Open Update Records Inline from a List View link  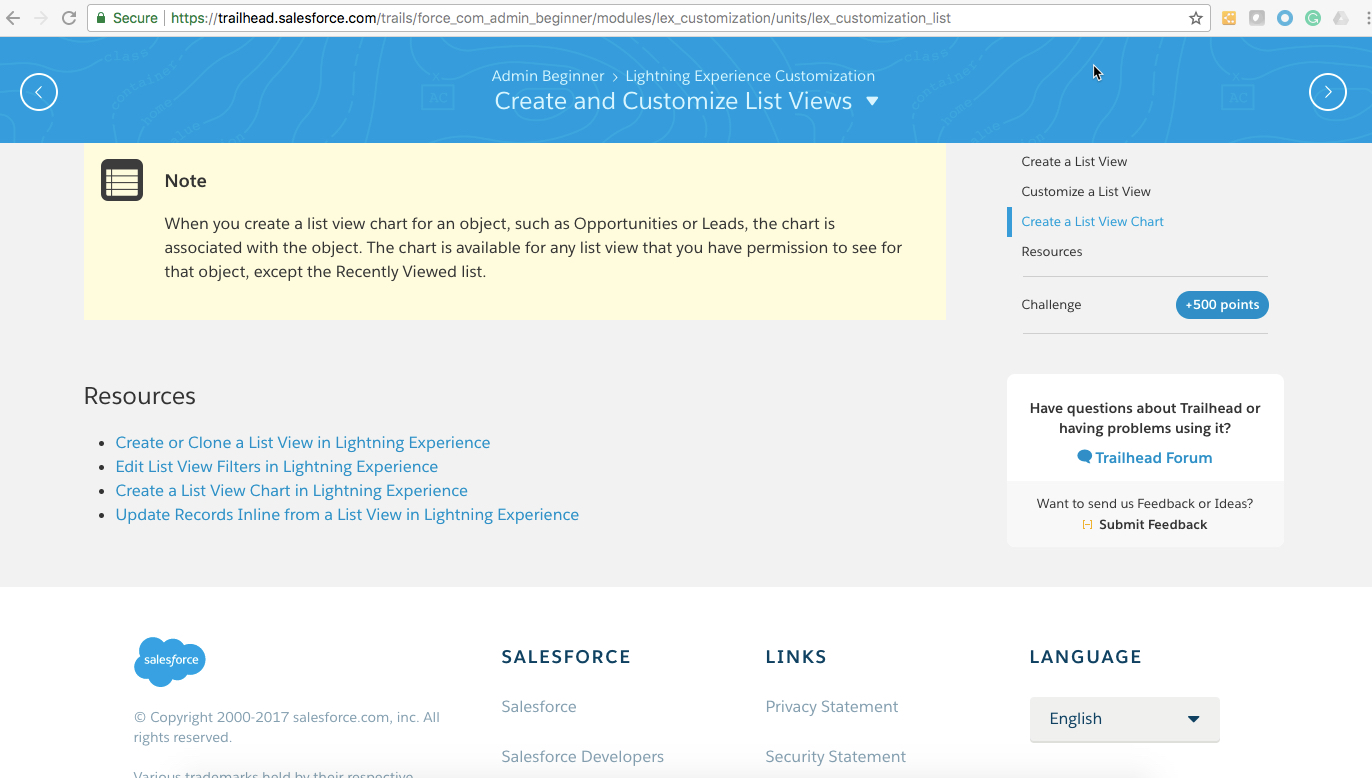(x=347, y=515)
